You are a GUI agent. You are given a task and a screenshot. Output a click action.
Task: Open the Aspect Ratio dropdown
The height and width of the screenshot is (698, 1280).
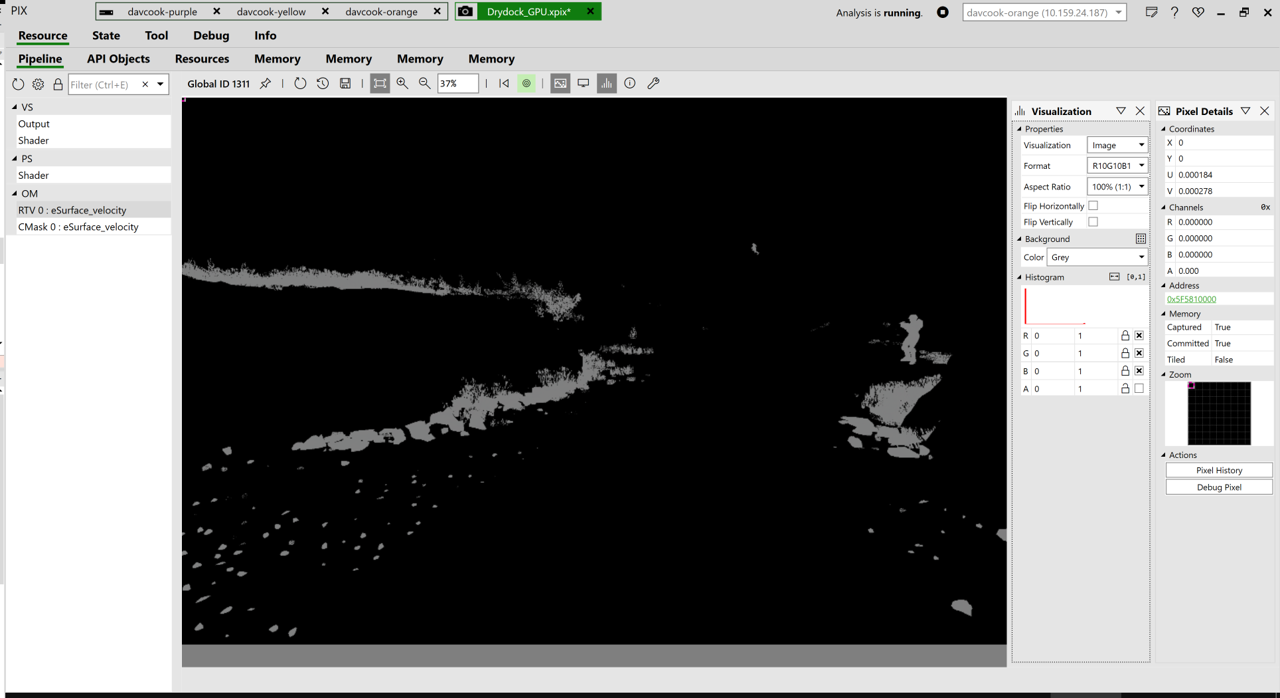tap(1117, 187)
